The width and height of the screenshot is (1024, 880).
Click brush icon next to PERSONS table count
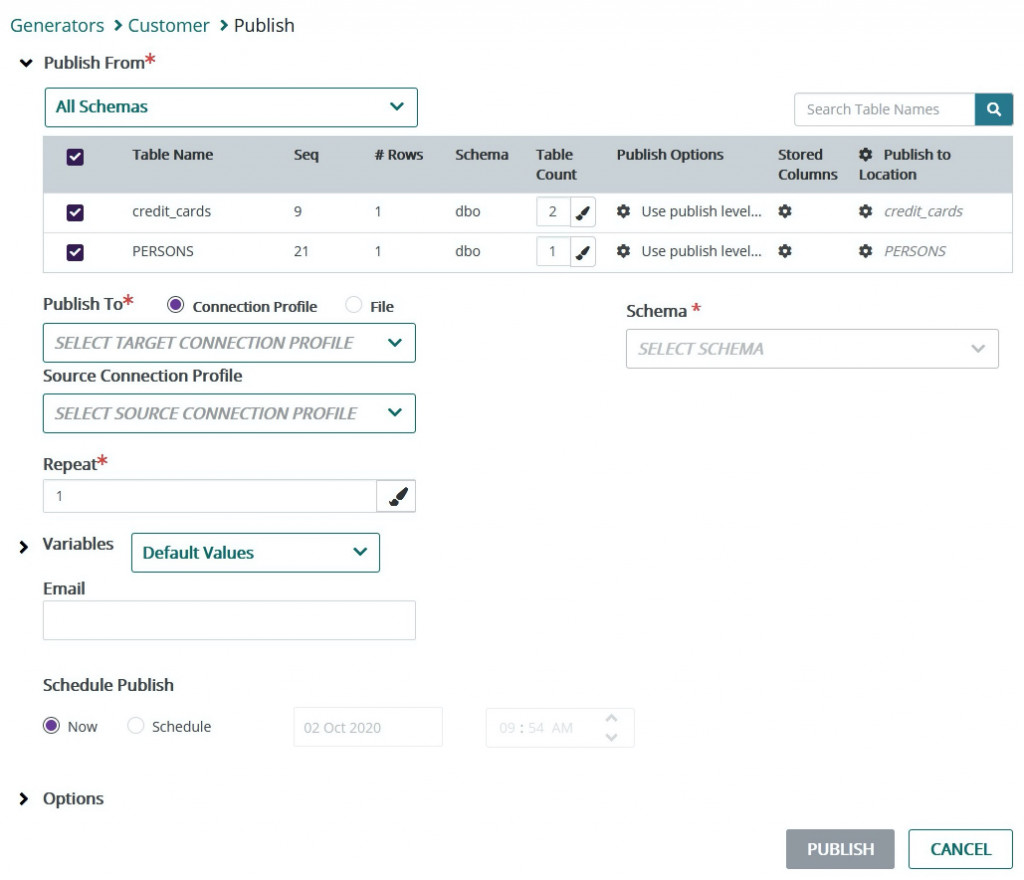[x=583, y=252]
